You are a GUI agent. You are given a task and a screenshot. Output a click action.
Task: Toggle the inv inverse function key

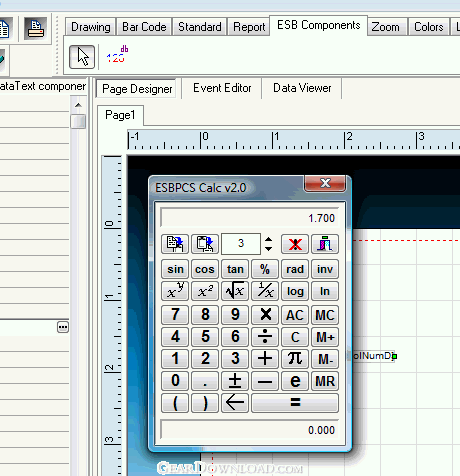325,269
